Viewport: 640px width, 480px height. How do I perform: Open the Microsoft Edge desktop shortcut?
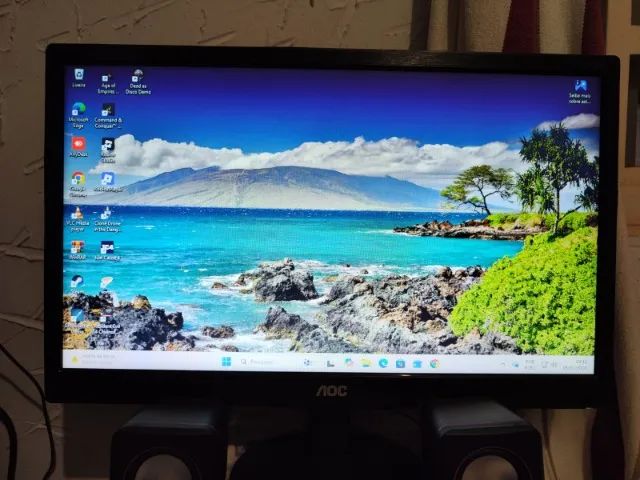coord(78,115)
